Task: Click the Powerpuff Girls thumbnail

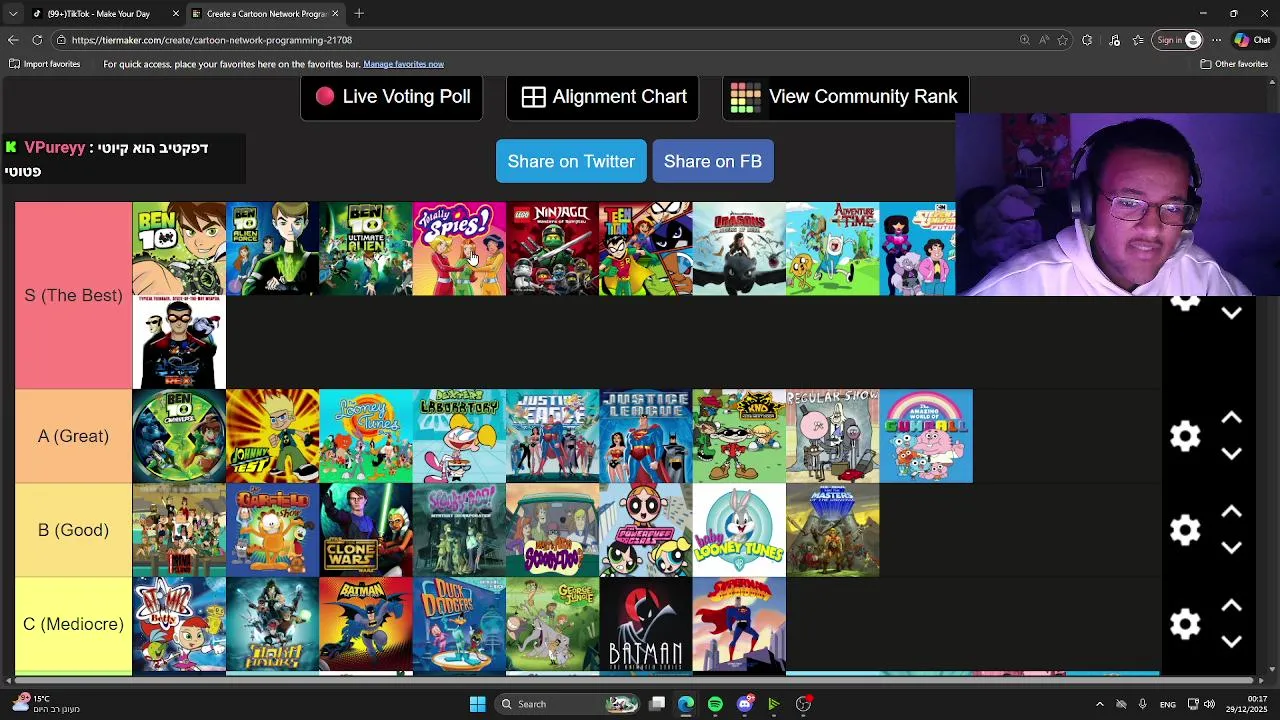Action: 646,530
